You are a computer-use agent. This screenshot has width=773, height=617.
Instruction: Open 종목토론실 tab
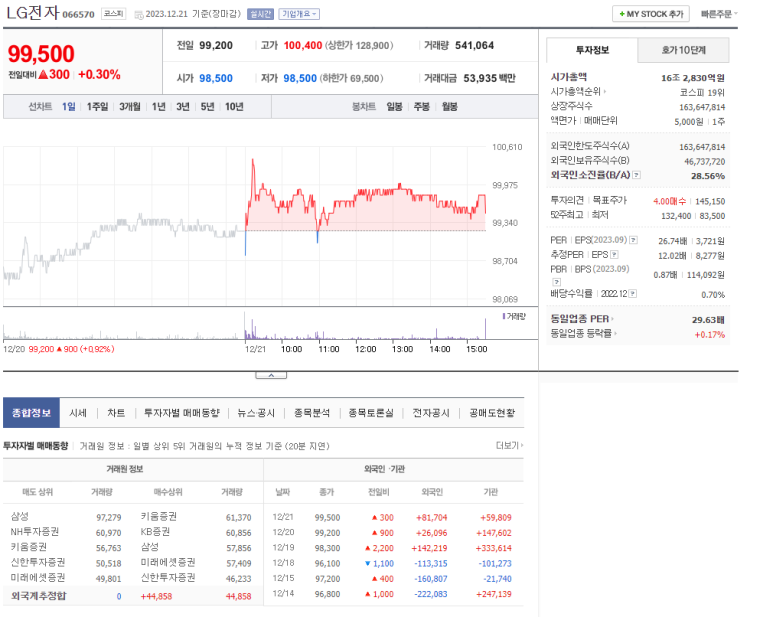click(371, 413)
